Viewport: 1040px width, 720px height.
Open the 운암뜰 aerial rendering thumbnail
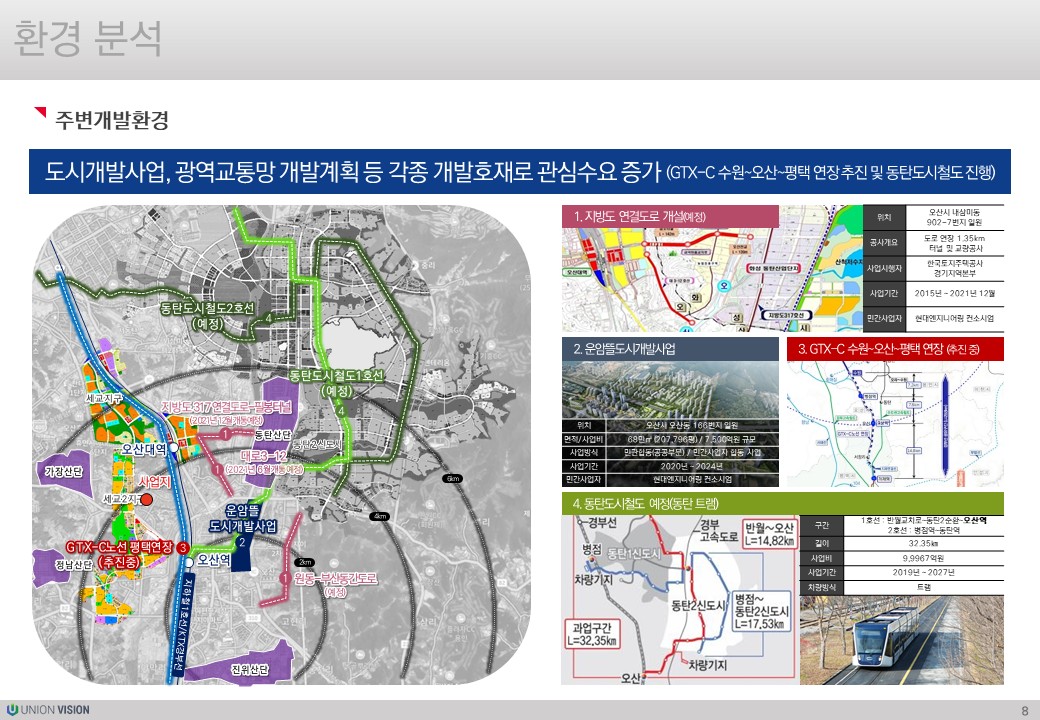coord(670,390)
